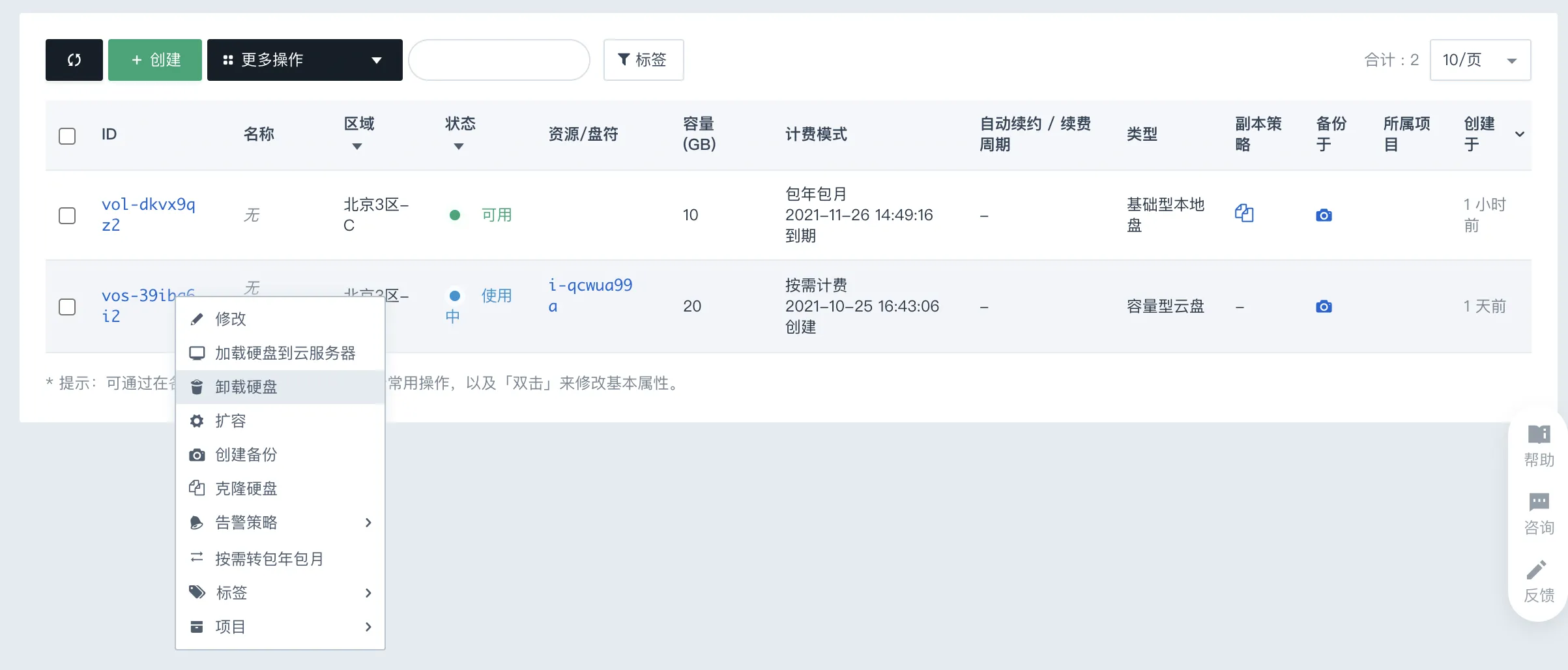Open the 更多操作 dropdown
1568x670 pixels.
(x=304, y=60)
